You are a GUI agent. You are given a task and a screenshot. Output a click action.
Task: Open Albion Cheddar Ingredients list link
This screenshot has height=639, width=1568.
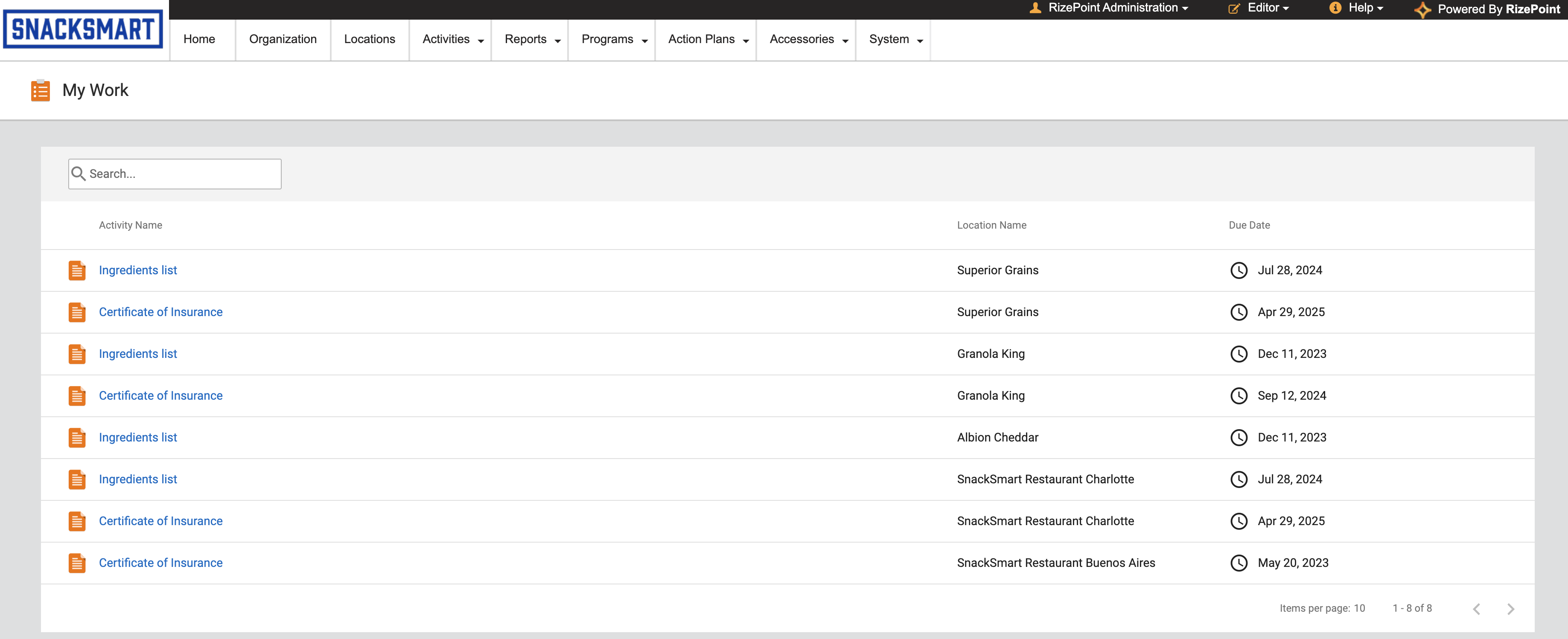coord(137,438)
